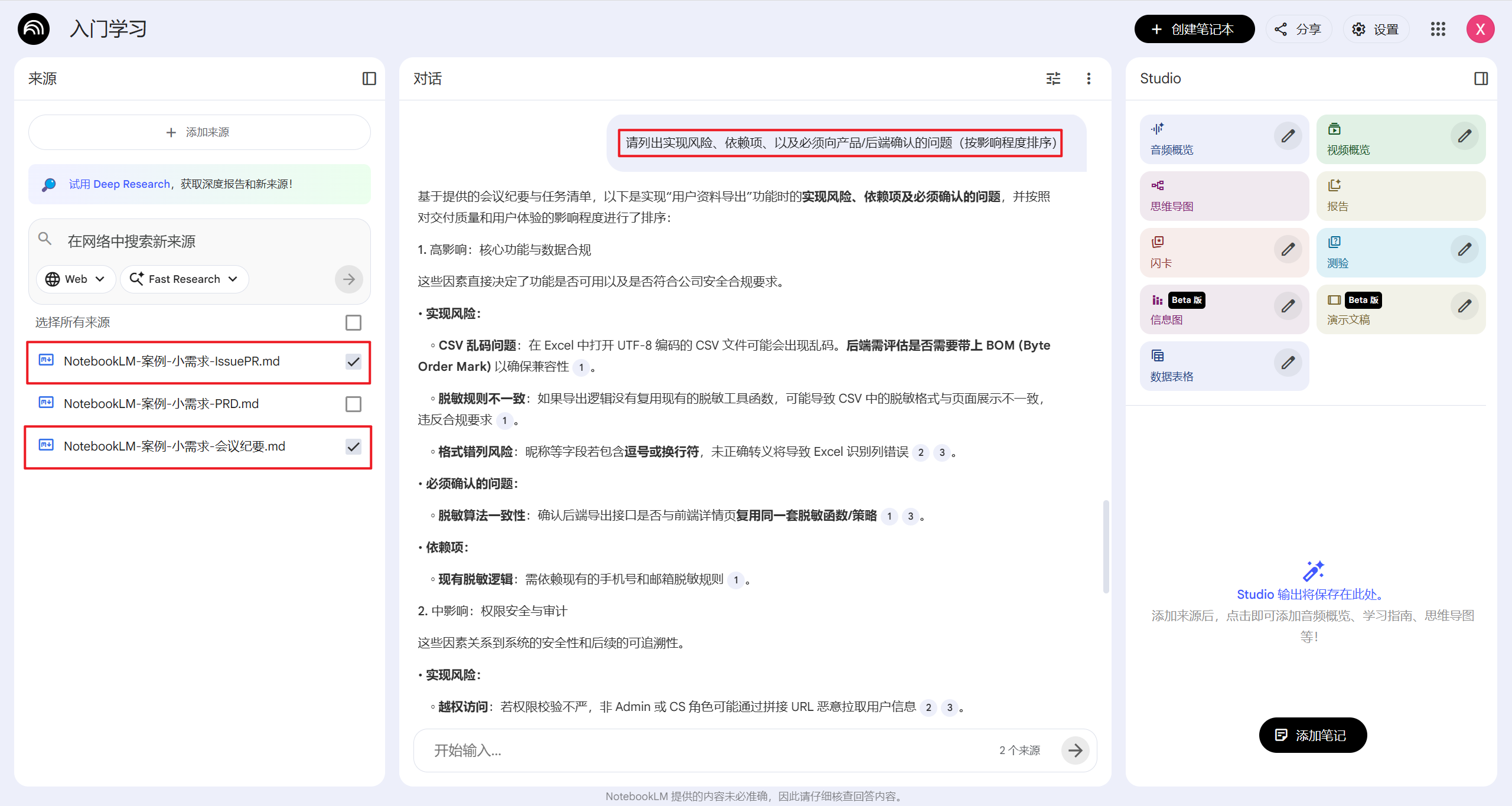Submit the chat message arrow
Screen dimensions: 1512x806
pos(1075,750)
